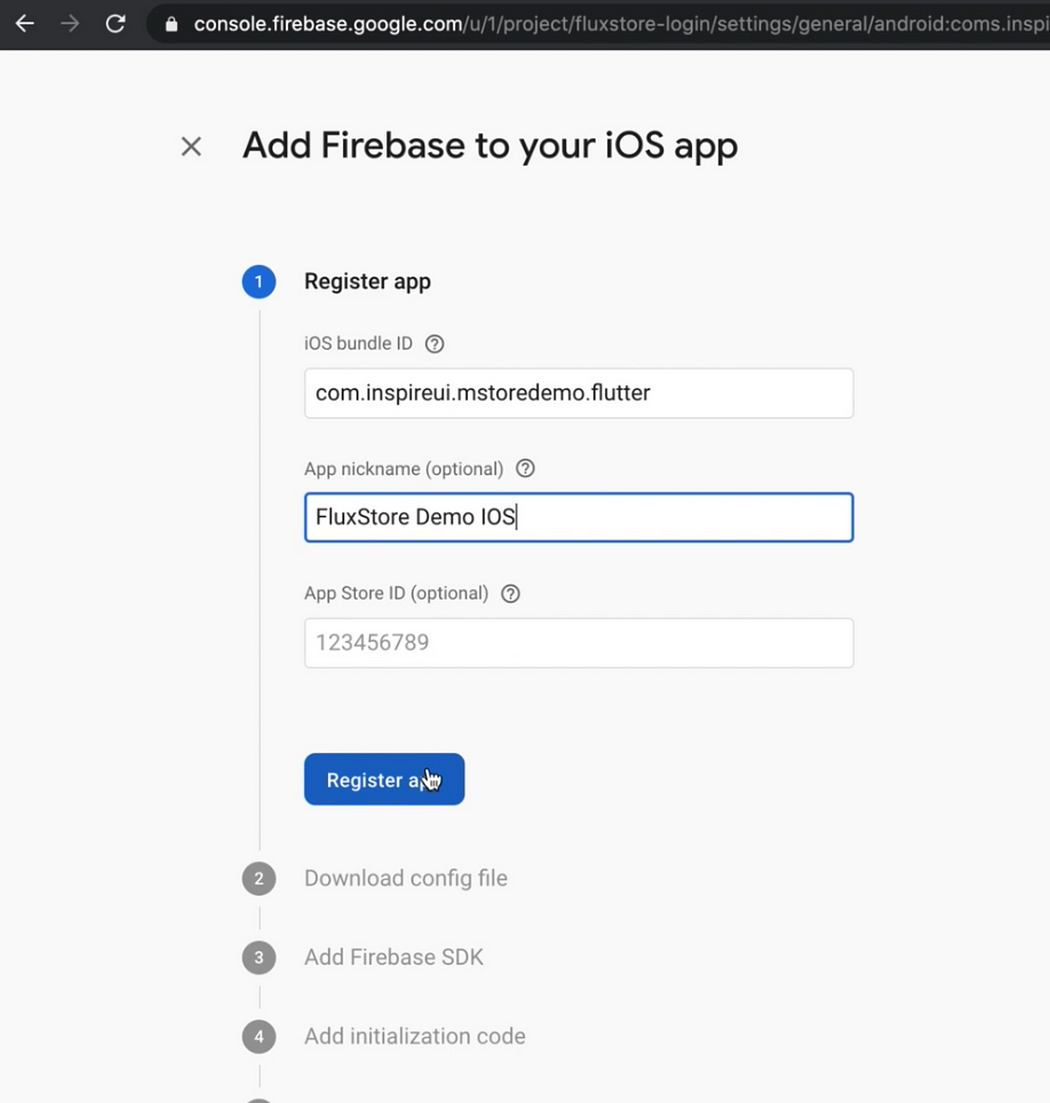Image resolution: width=1050 pixels, height=1103 pixels.
Task: Open help for App Store ID
Action: click(510, 594)
